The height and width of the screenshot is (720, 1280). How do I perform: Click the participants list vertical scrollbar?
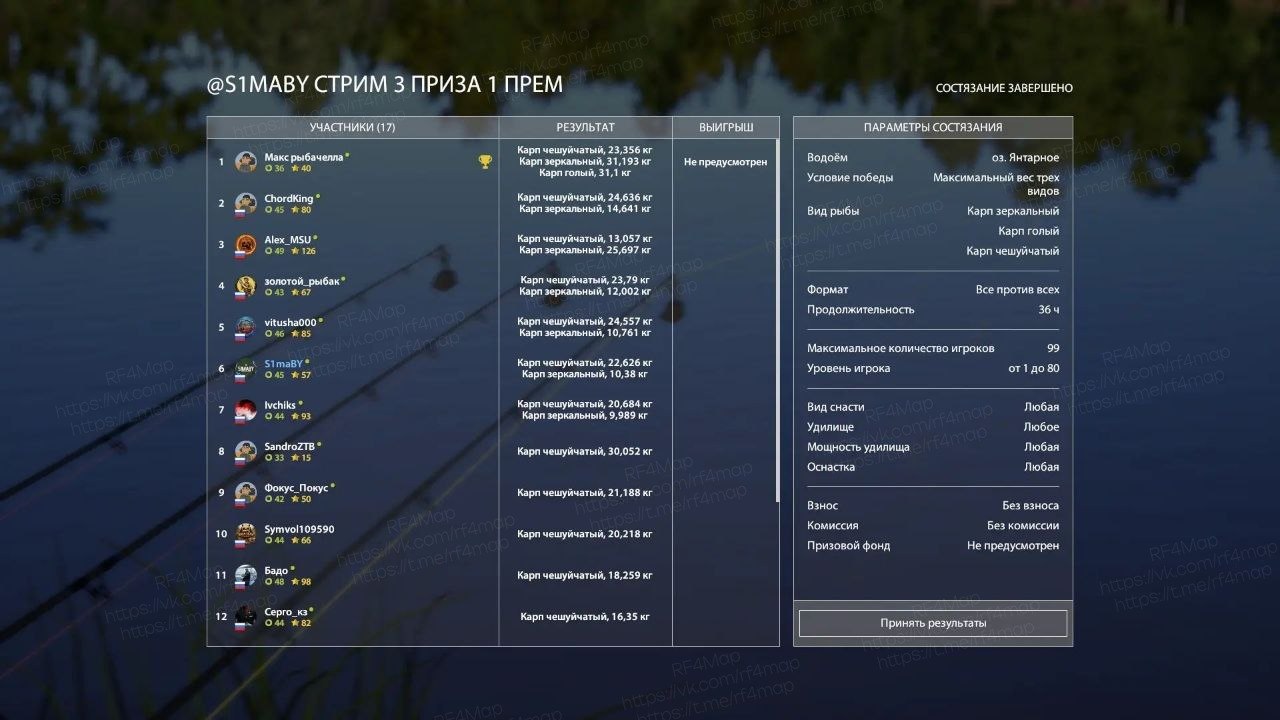[777, 320]
